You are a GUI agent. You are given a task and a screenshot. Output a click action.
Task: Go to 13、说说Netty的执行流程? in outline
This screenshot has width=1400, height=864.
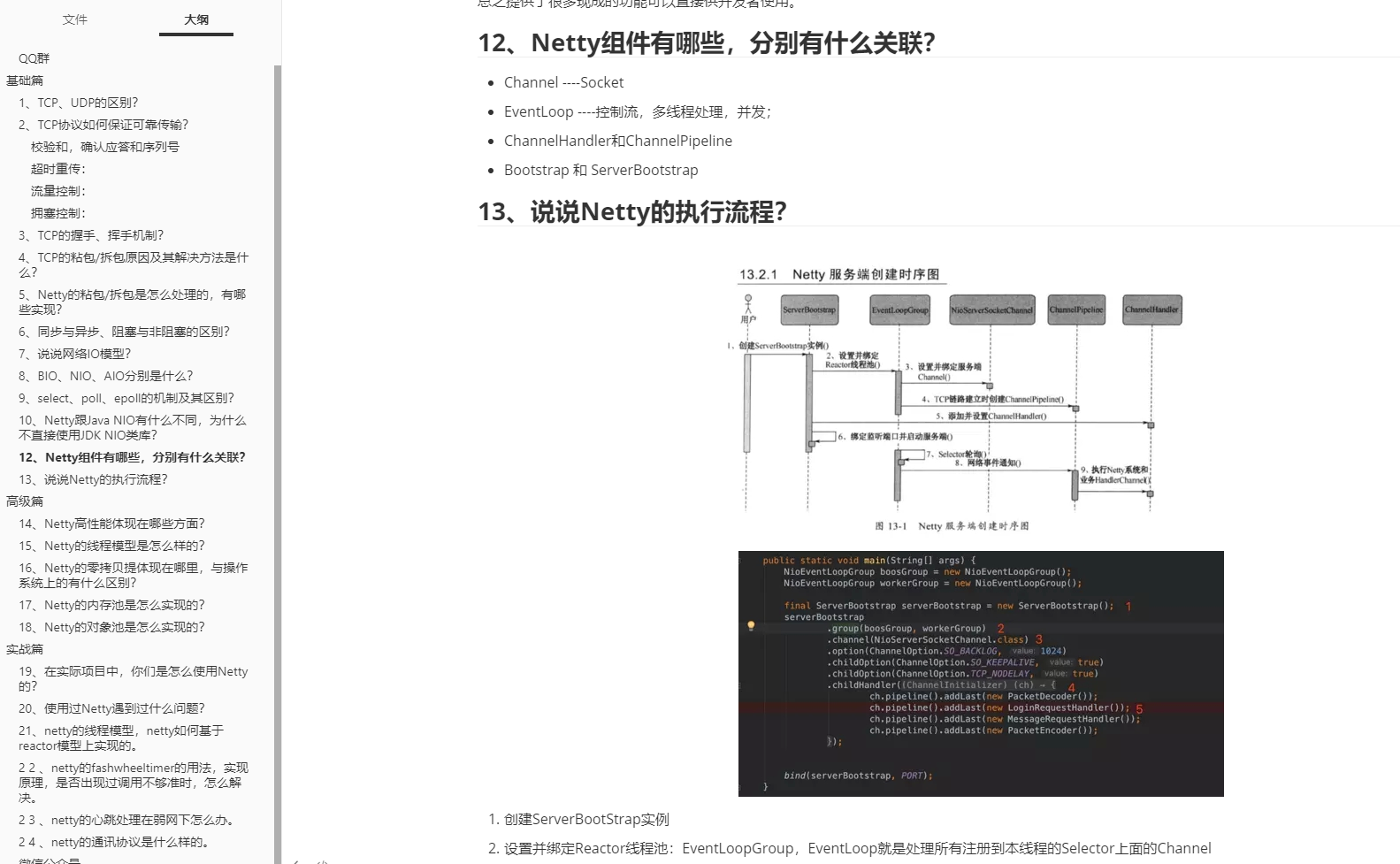click(x=93, y=479)
